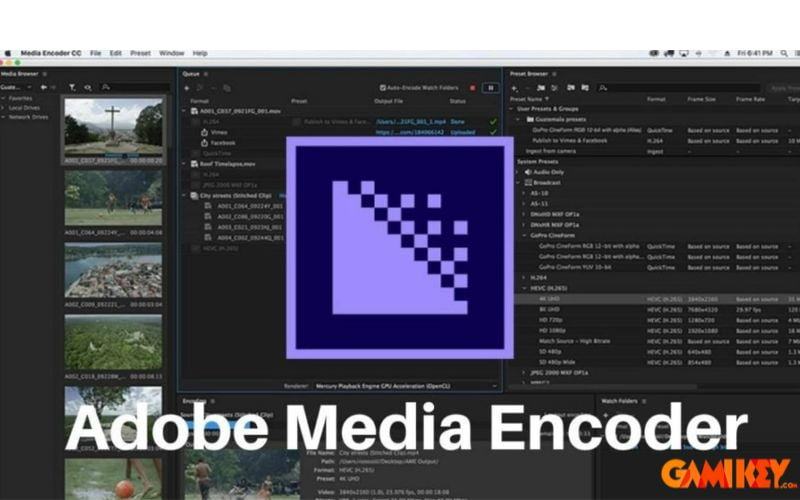800x500 pixels.
Task: Click the Create New Preset Group folder icon
Action: tap(541, 88)
